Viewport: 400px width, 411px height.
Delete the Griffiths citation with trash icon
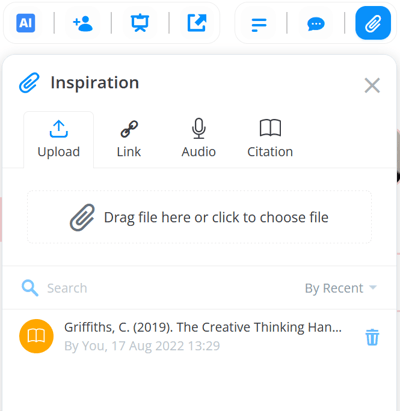(372, 337)
